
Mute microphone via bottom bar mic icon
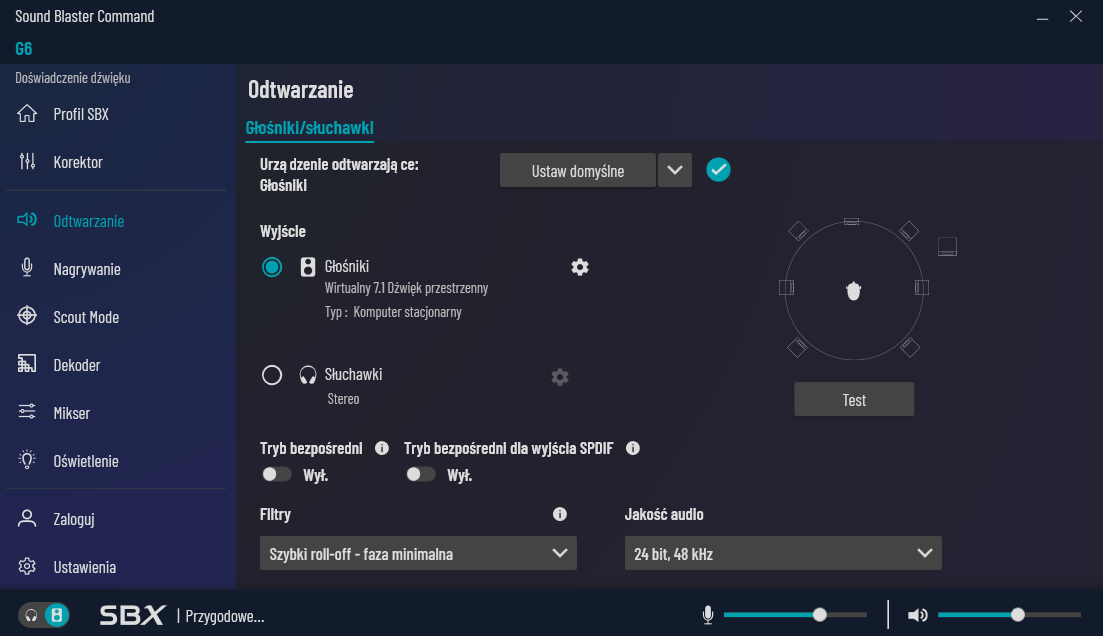point(708,615)
